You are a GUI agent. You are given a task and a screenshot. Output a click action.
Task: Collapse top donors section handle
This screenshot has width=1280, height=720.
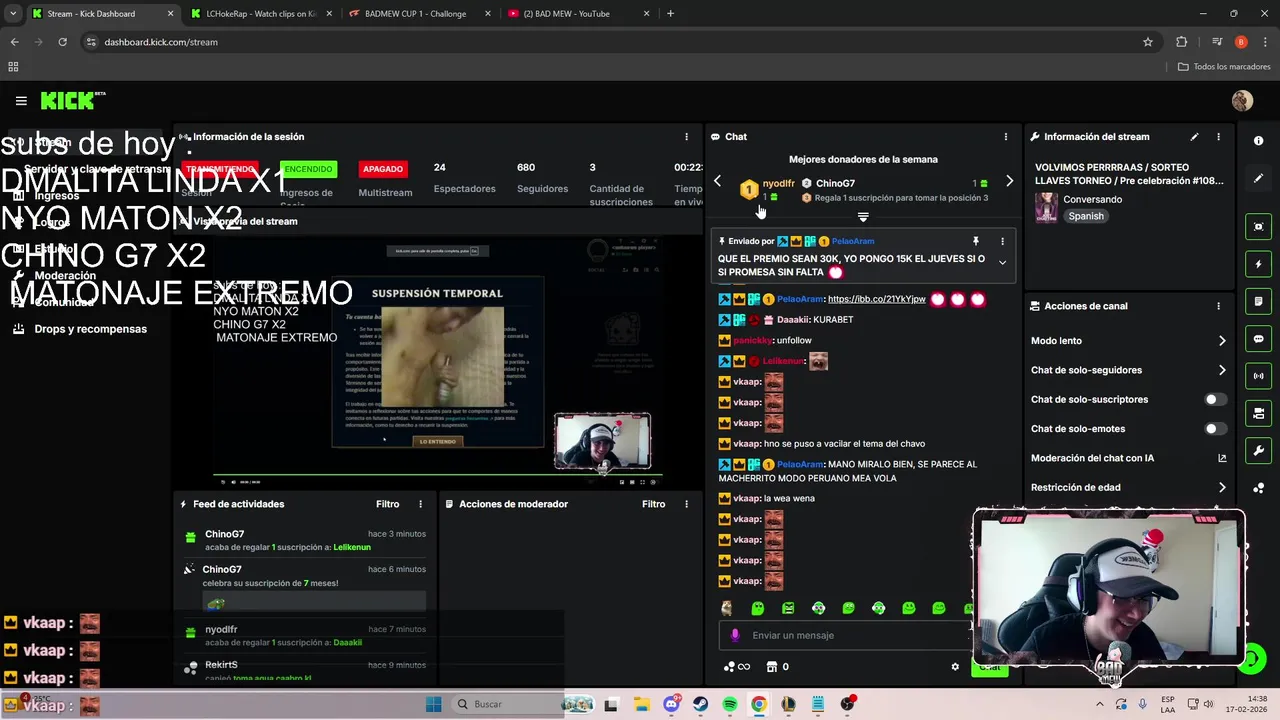[x=863, y=217]
